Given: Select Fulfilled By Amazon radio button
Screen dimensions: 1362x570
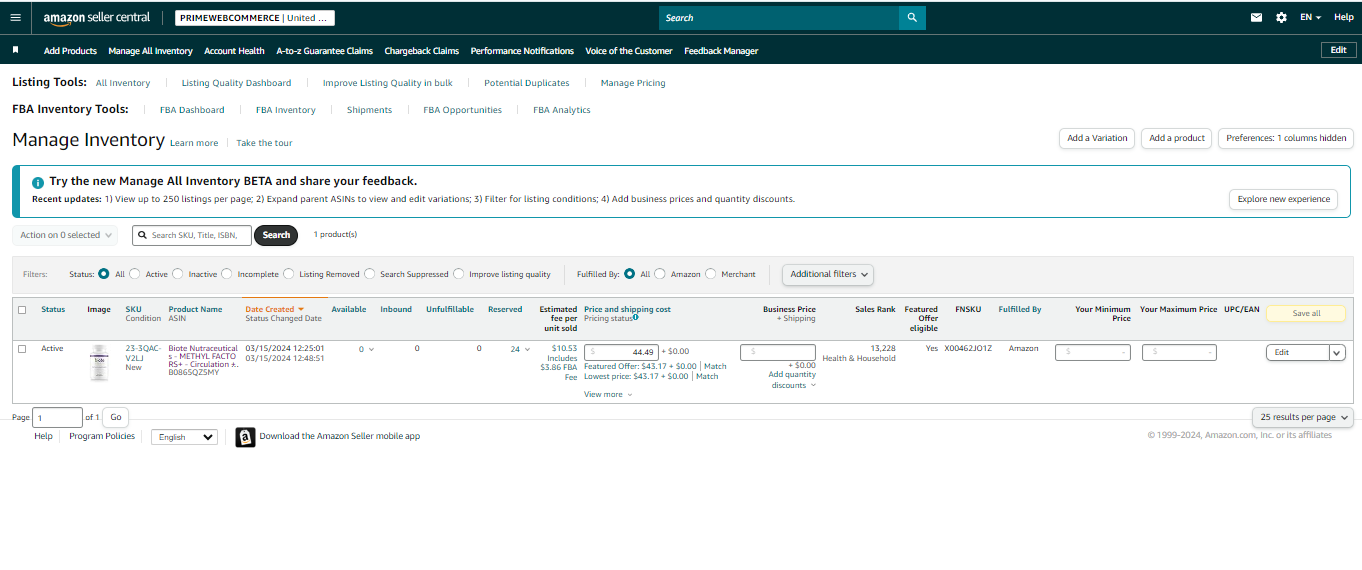Looking at the screenshot, I should click(x=660, y=274).
